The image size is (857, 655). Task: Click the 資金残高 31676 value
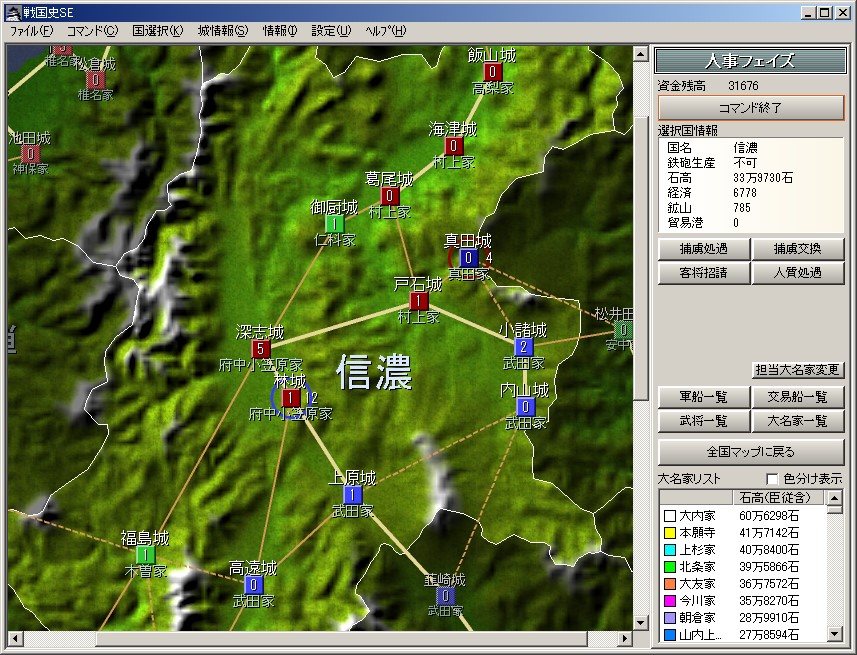point(743,86)
